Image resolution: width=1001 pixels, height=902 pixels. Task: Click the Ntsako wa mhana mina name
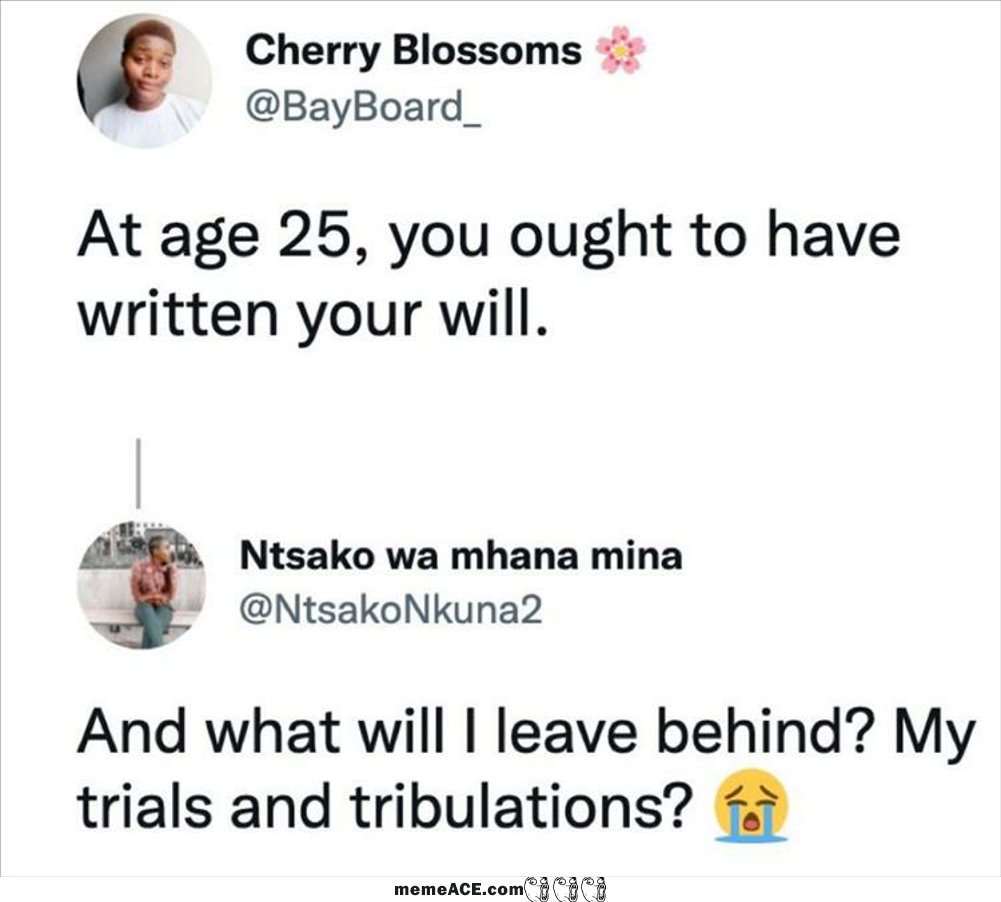pos(461,555)
